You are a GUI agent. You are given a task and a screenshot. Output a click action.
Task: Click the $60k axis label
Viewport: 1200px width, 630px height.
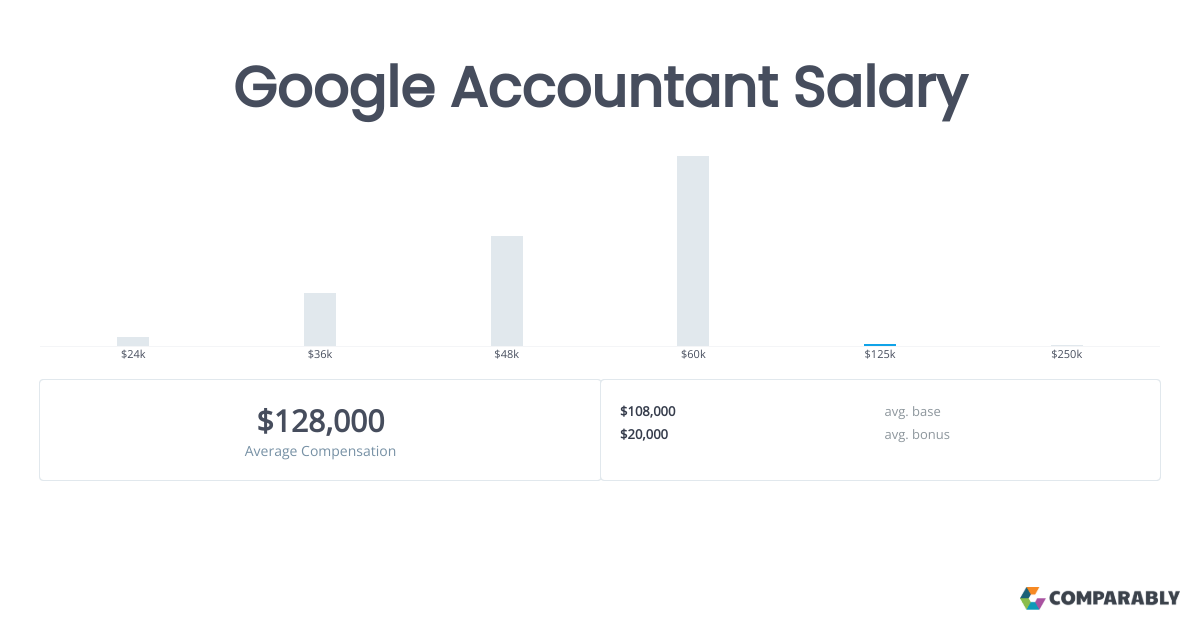(693, 355)
